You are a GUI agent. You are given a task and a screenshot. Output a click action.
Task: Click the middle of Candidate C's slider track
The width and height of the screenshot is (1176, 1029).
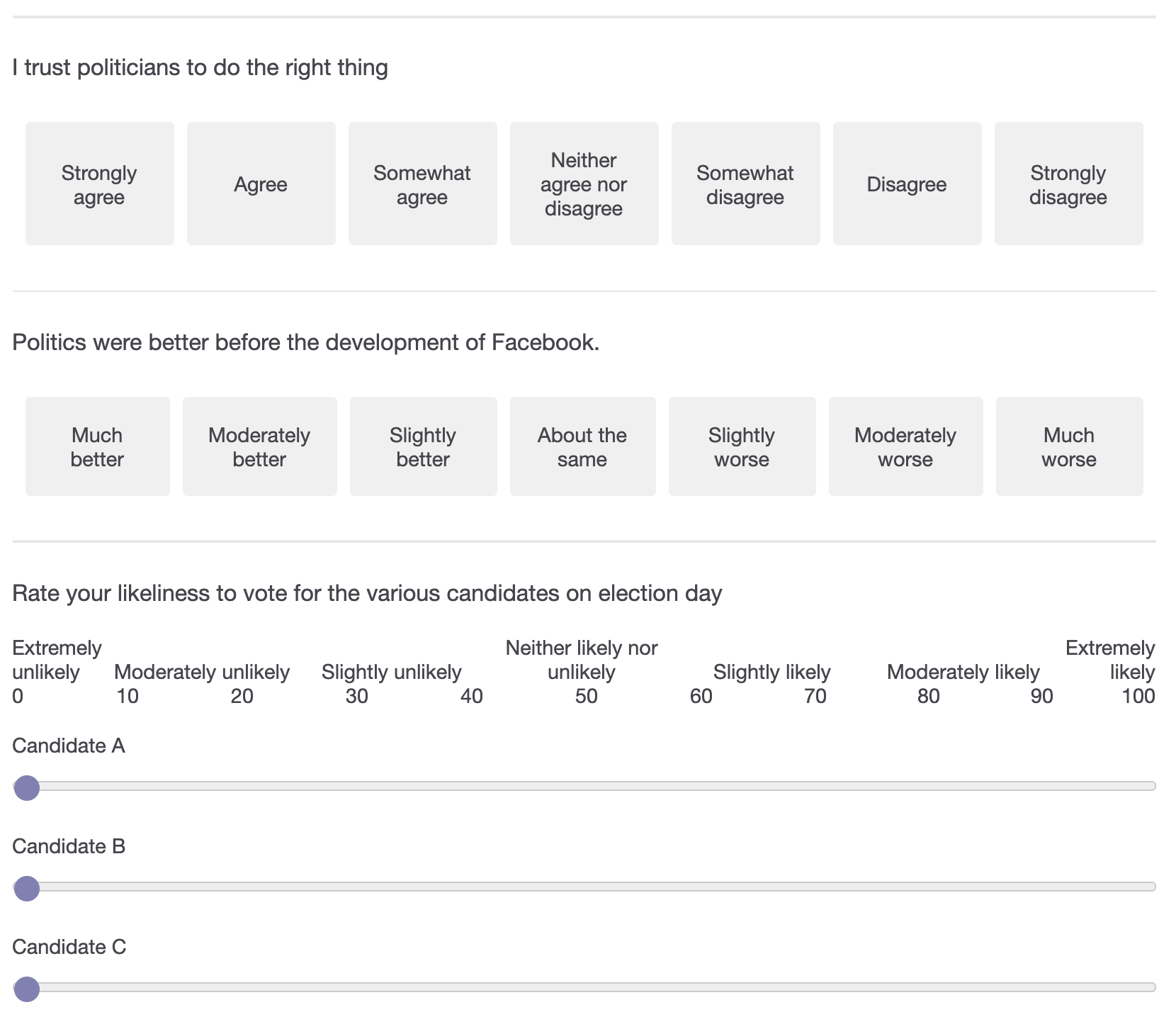584,987
